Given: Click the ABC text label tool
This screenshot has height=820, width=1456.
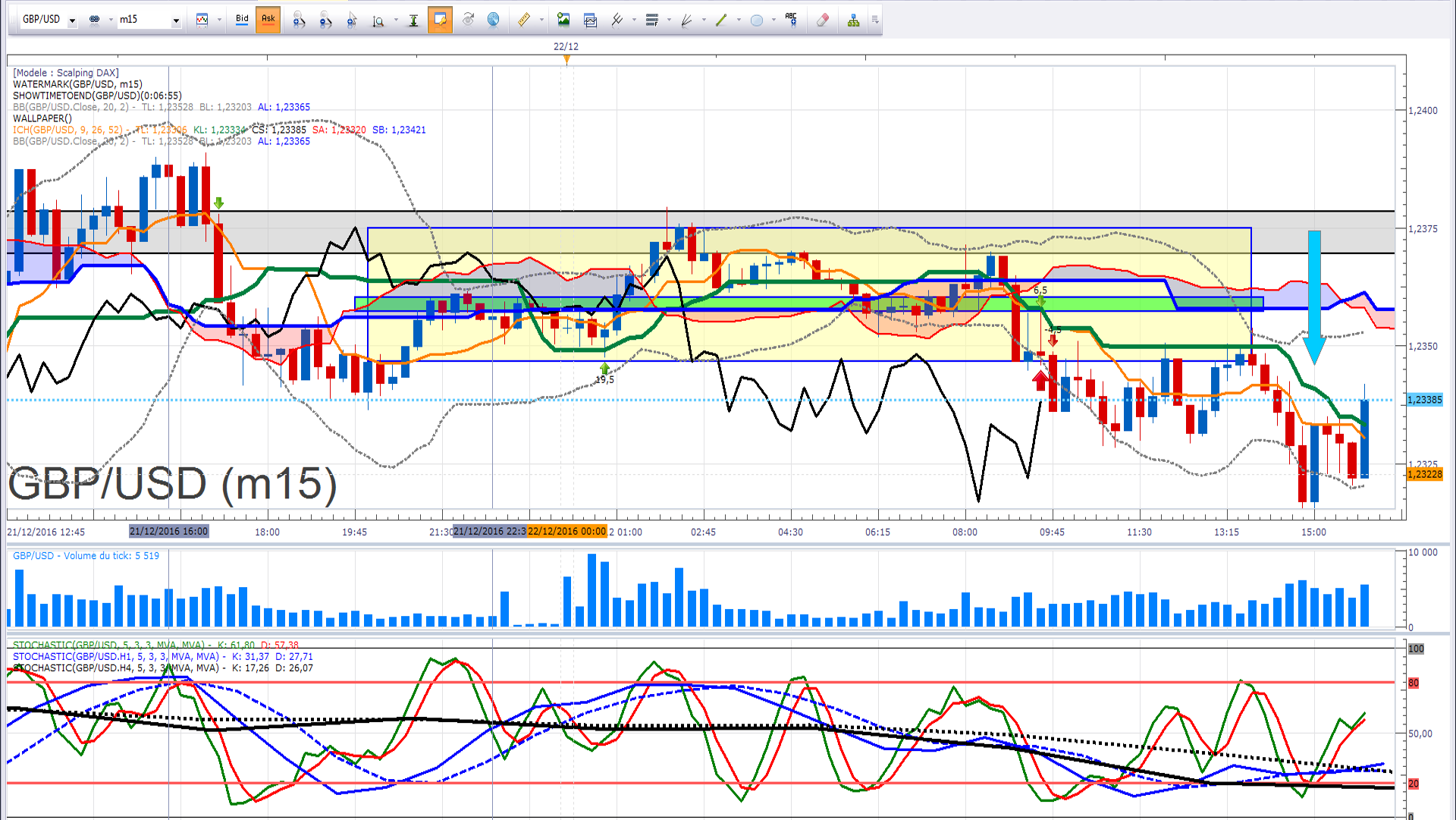Looking at the screenshot, I should [791, 20].
